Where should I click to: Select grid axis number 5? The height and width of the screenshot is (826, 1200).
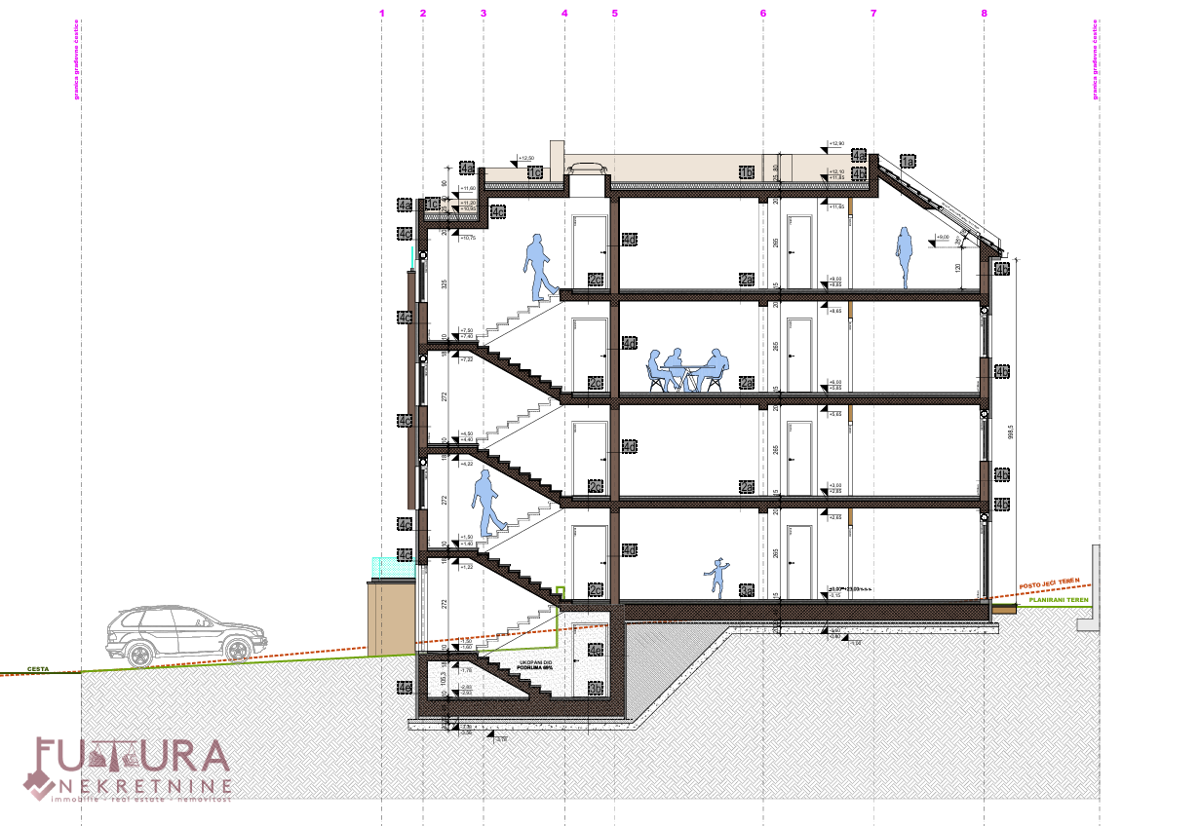pos(614,13)
